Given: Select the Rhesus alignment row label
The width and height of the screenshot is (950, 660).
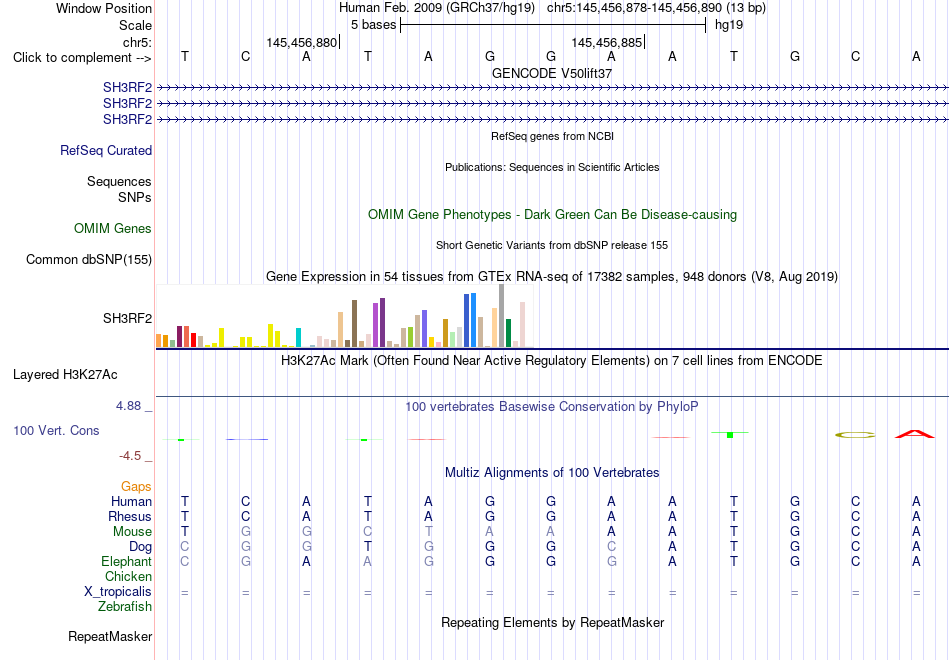Looking at the screenshot, I should click(130, 516).
